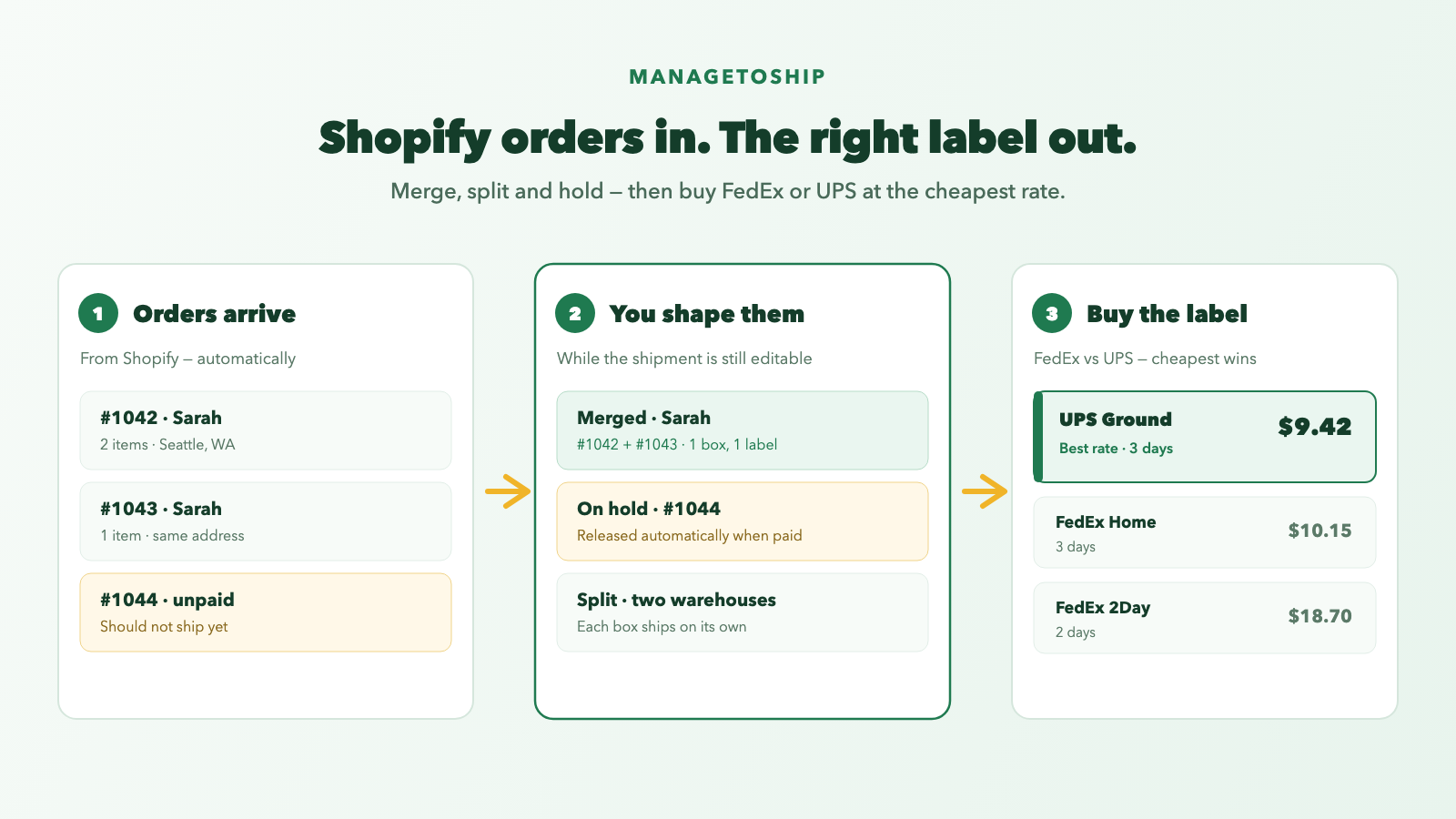Click the MANAGETOSHIP brand name
Screen dimensions: 1456x819
click(x=728, y=77)
